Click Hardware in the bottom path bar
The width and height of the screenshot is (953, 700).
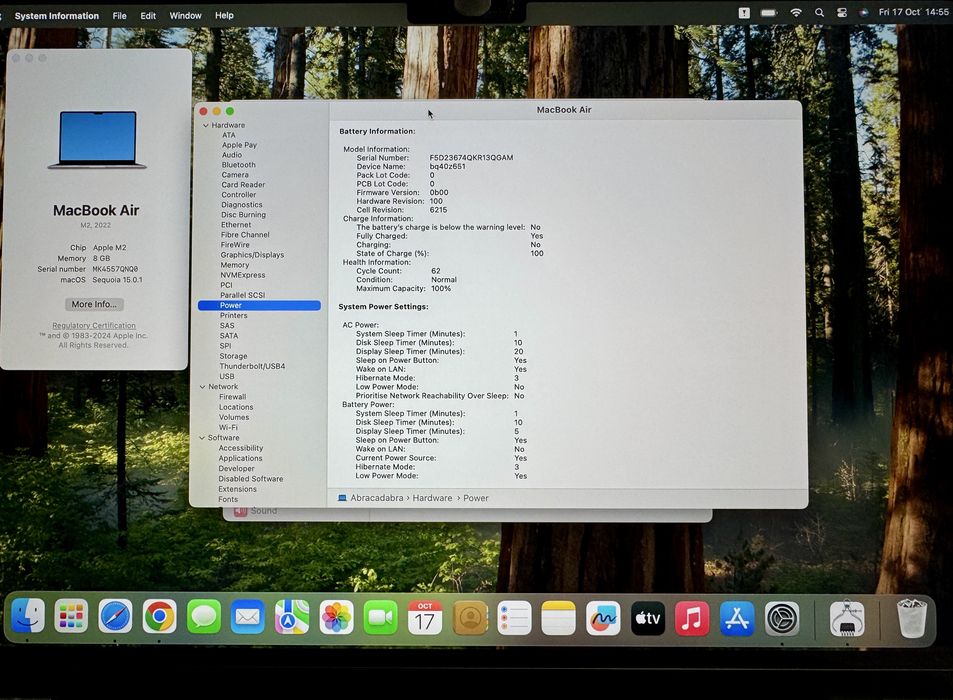point(432,498)
